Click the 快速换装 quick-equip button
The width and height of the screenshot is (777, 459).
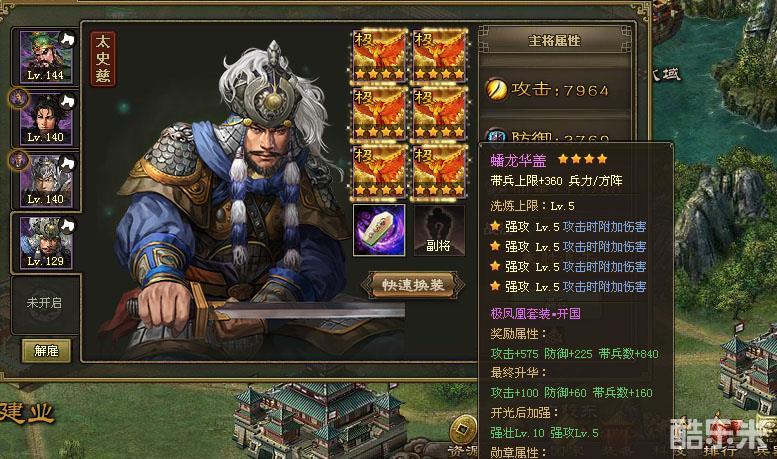[413, 285]
